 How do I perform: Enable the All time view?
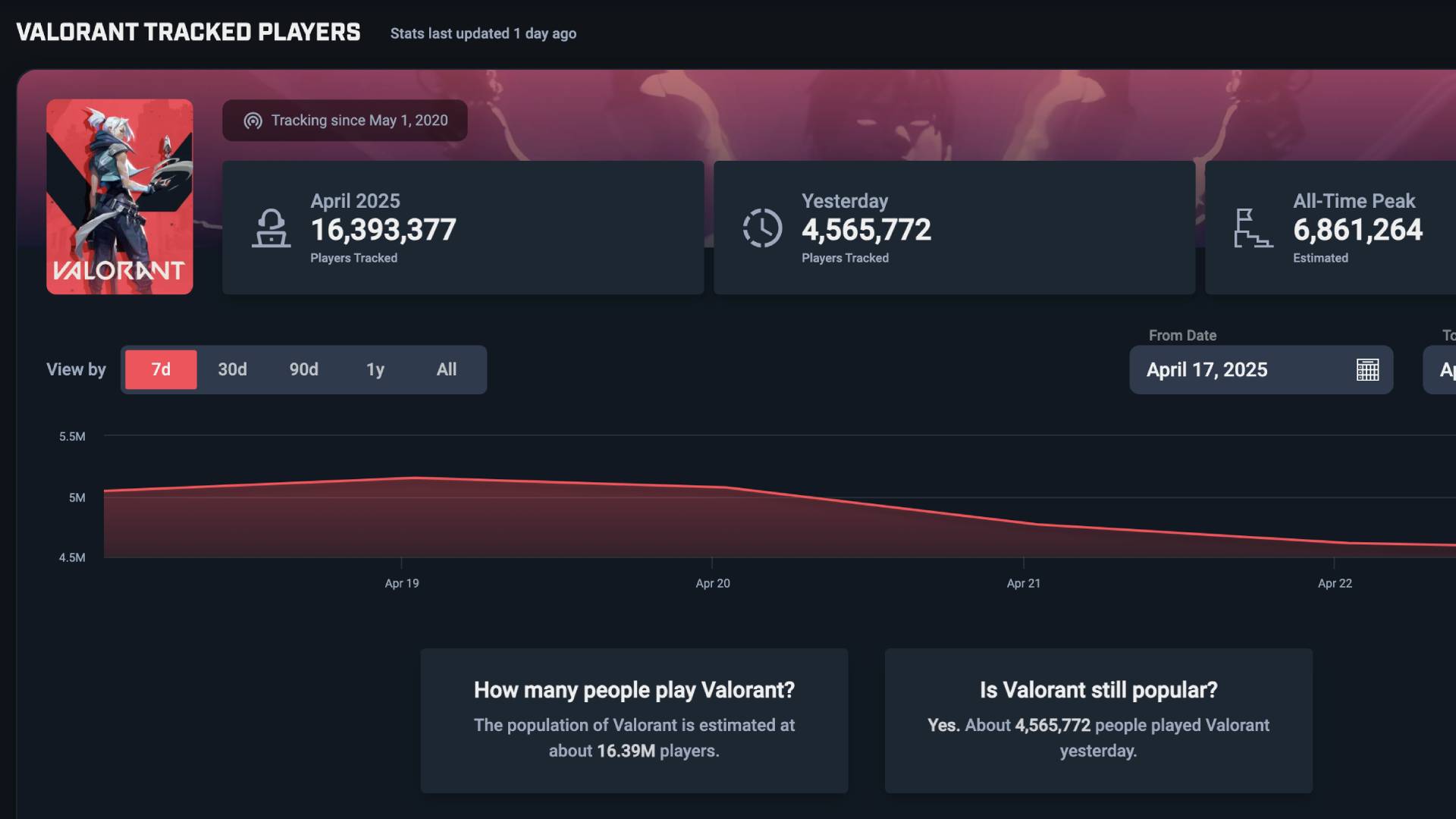point(446,369)
